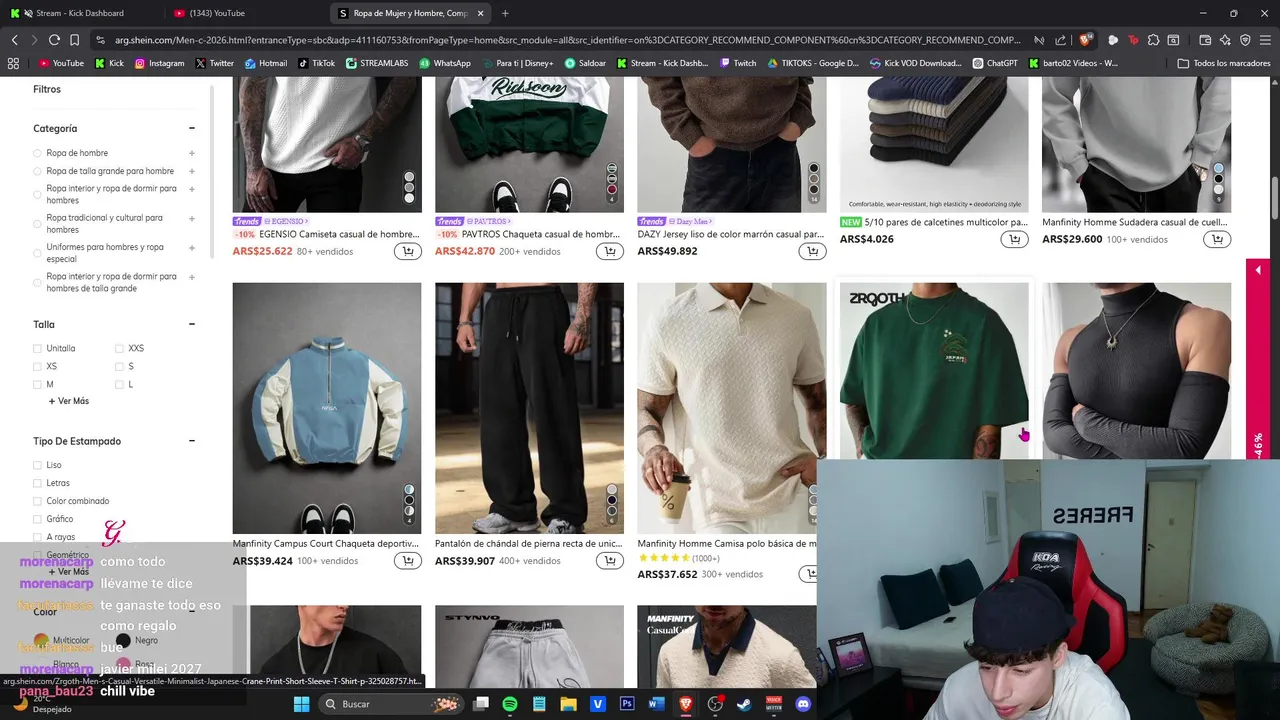
Task: Open new browser tab
Action: [x=505, y=13]
